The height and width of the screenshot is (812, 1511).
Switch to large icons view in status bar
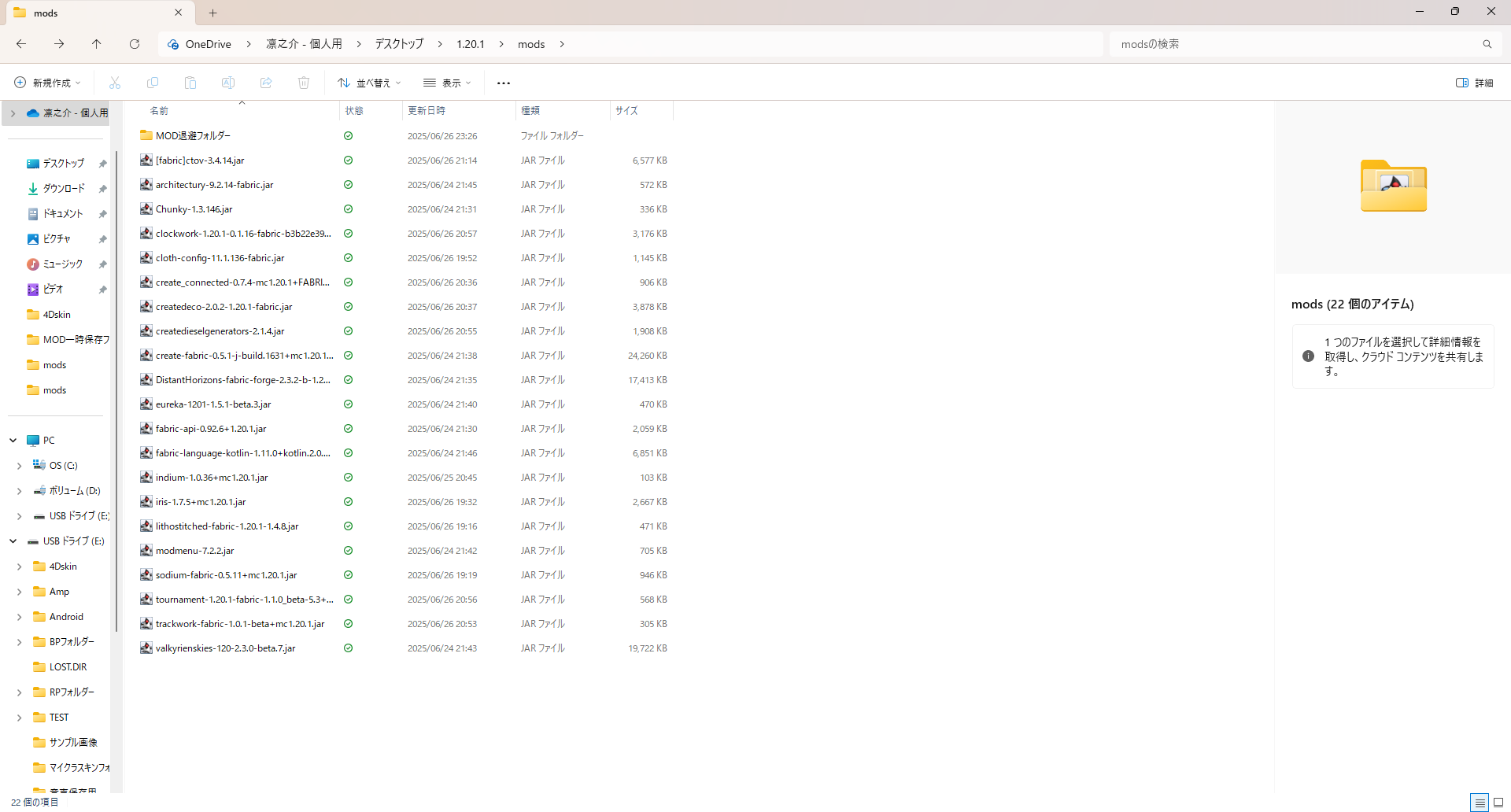[x=1498, y=803]
